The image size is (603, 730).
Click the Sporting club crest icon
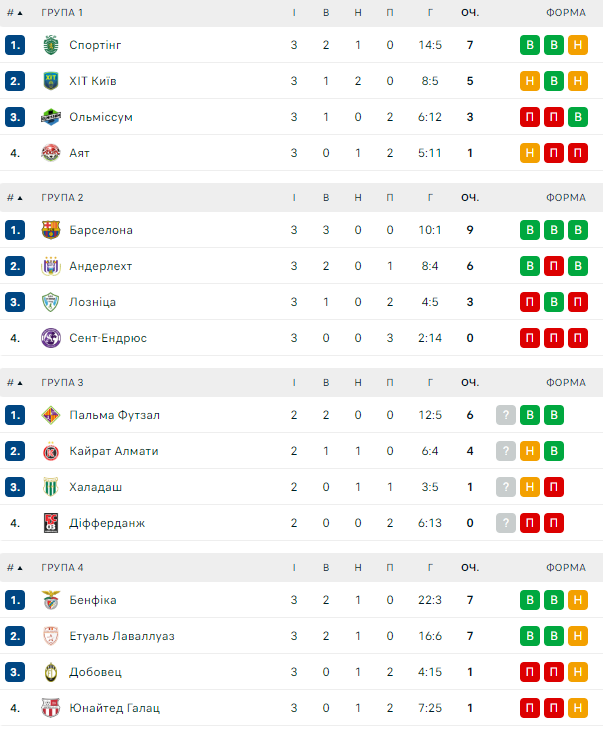pos(51,45)
